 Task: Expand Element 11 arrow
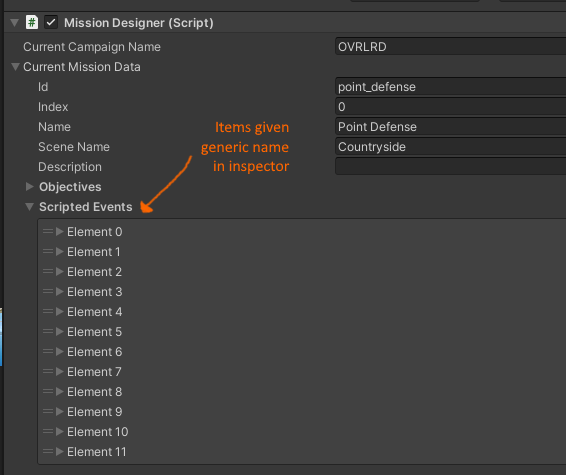[x=60, y=452]
